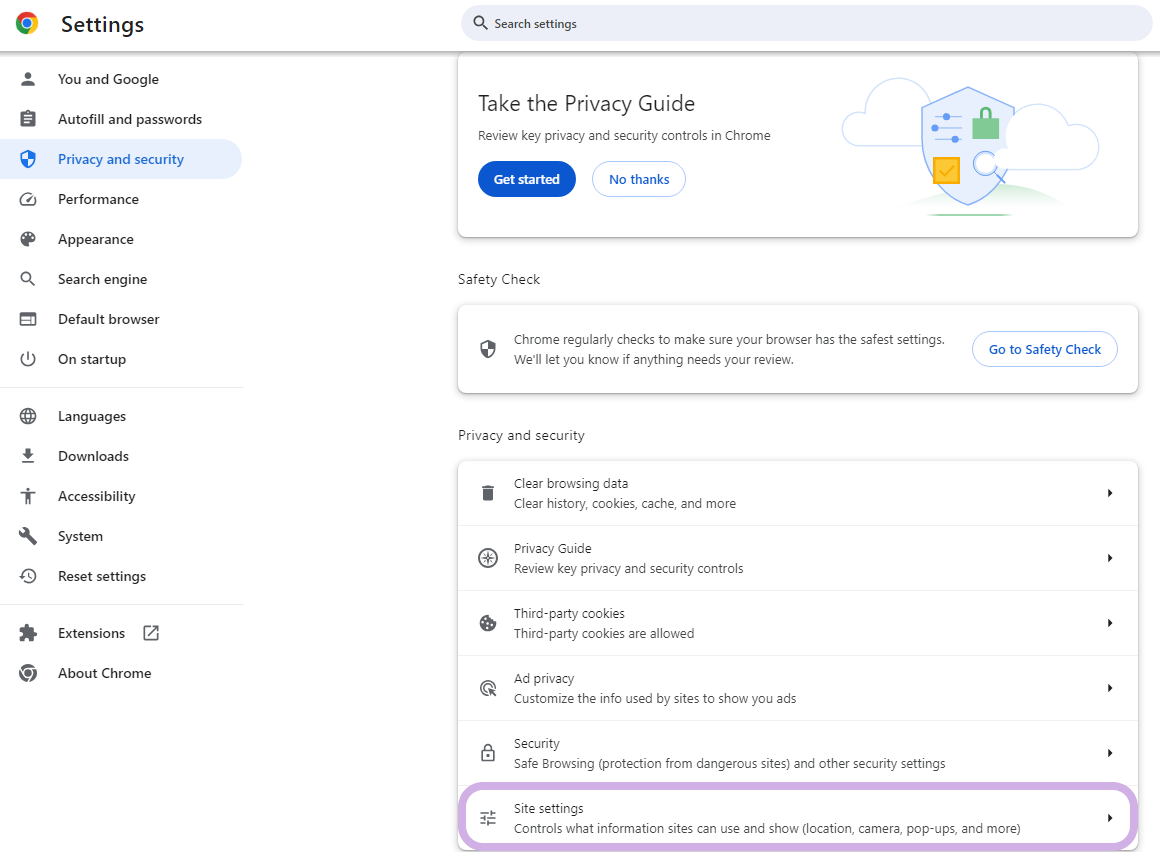Open the Reset settings page
This screenshot has width=1160, height=852.
(121, 576)
